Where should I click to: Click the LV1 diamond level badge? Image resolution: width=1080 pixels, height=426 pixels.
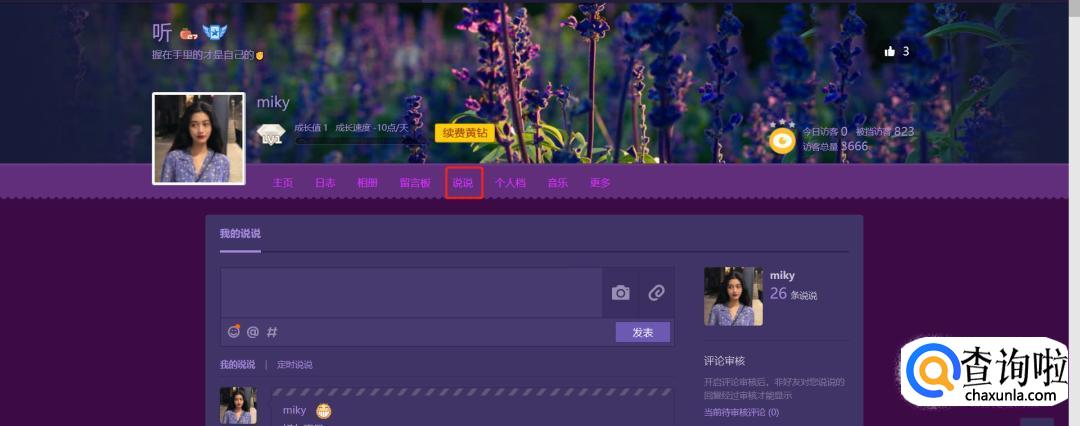[271, 134]
